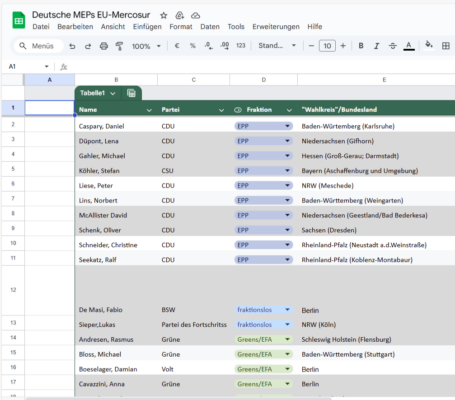Open the 100% zoom dropdown
The width and height of the screenshot is (455, 400).
[x=146, y=46]
